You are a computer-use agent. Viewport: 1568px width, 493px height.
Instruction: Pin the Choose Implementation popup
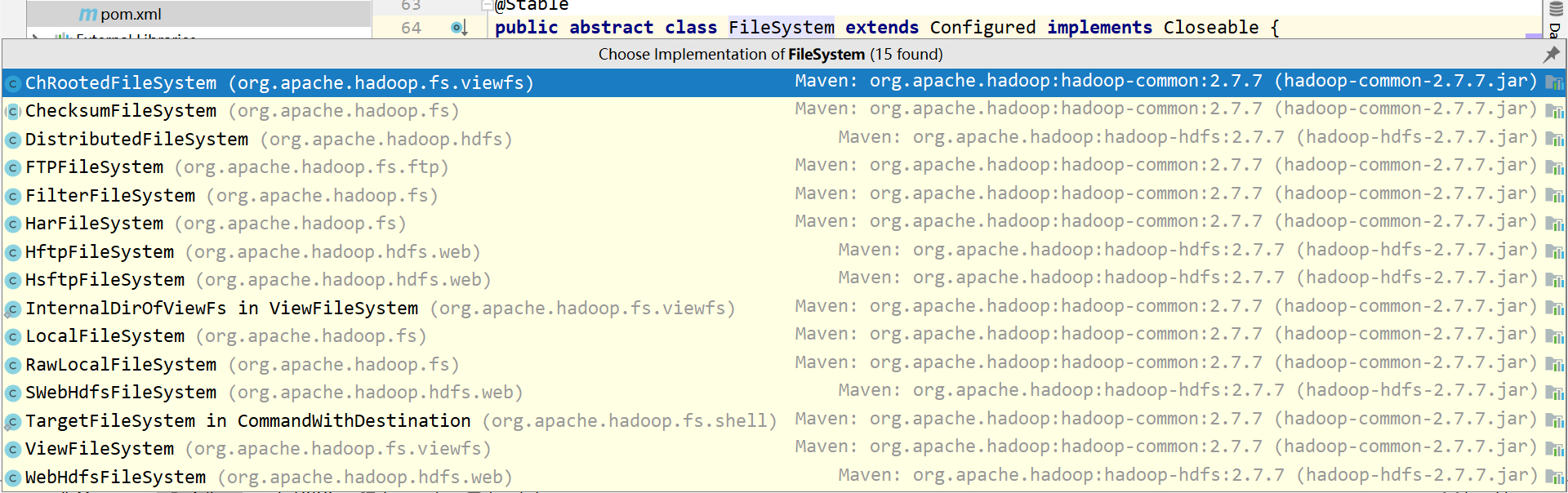tap(1552, 54)
